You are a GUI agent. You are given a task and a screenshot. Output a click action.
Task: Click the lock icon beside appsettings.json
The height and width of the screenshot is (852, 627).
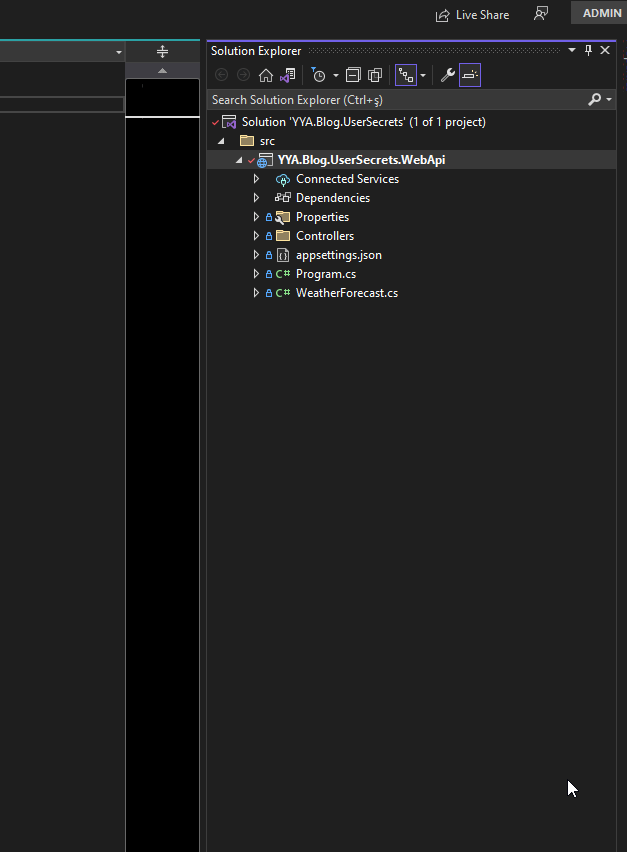coord(269,255)
